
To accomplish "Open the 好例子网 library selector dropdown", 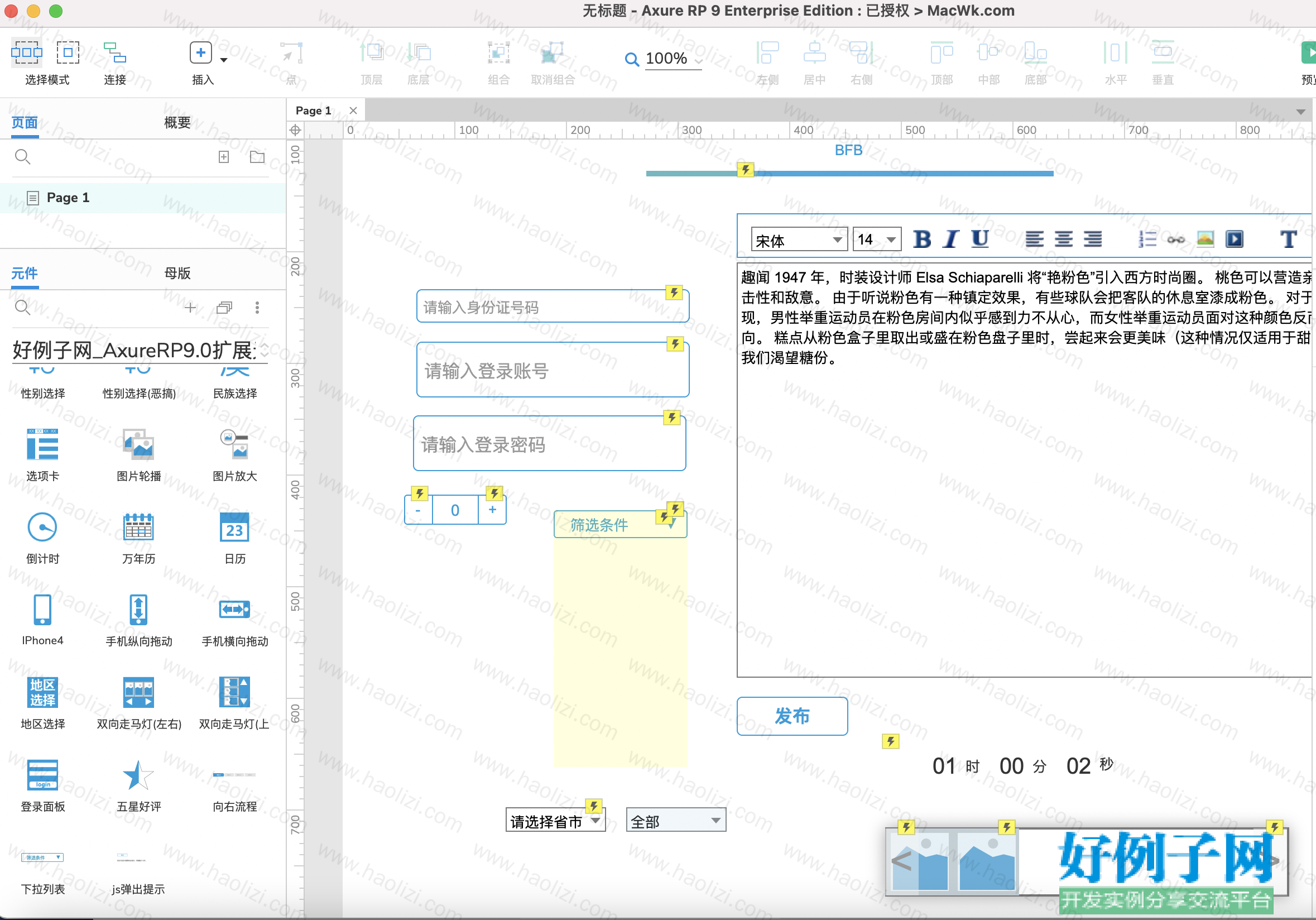I will (x=140, y=349).
